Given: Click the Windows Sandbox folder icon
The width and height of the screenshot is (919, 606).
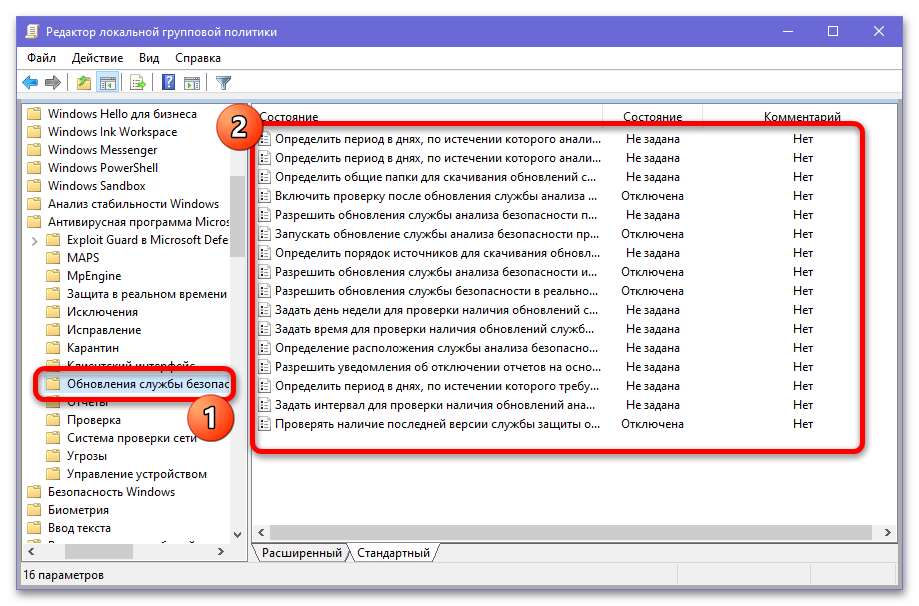Looking at the screenshot, I should (35, 186).
